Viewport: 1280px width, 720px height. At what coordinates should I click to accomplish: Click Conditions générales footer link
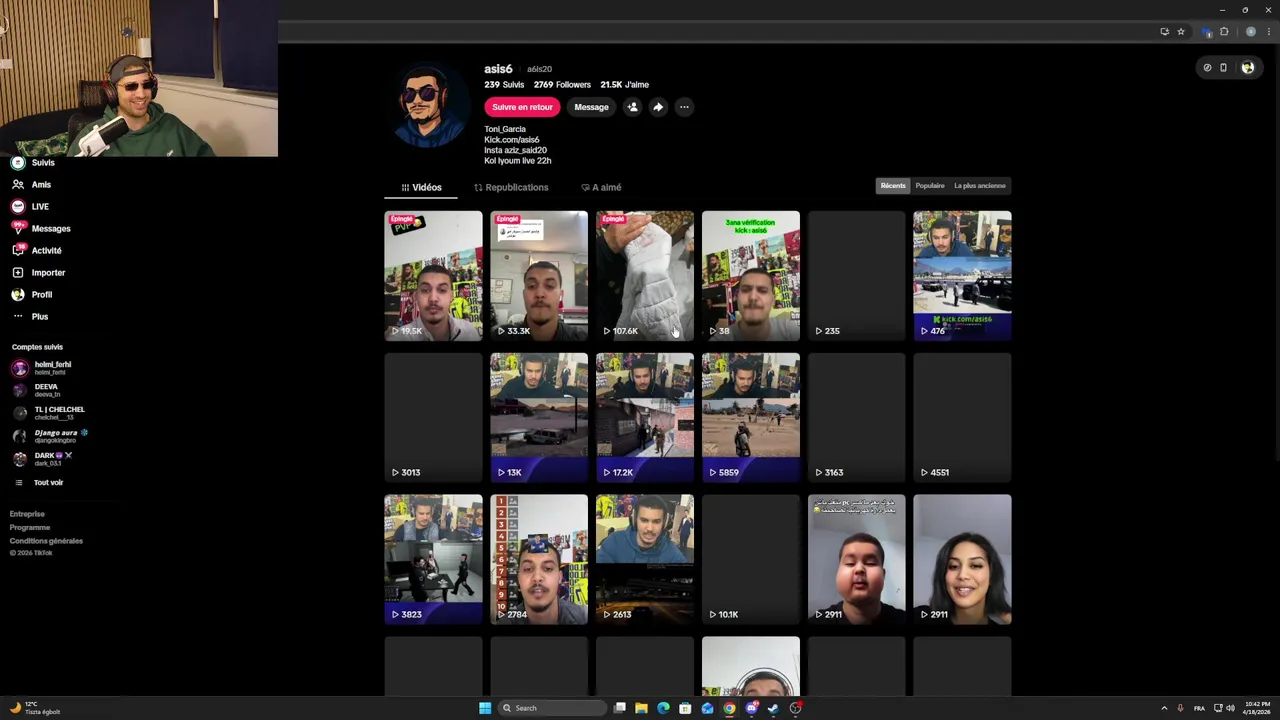coord(46,541)
